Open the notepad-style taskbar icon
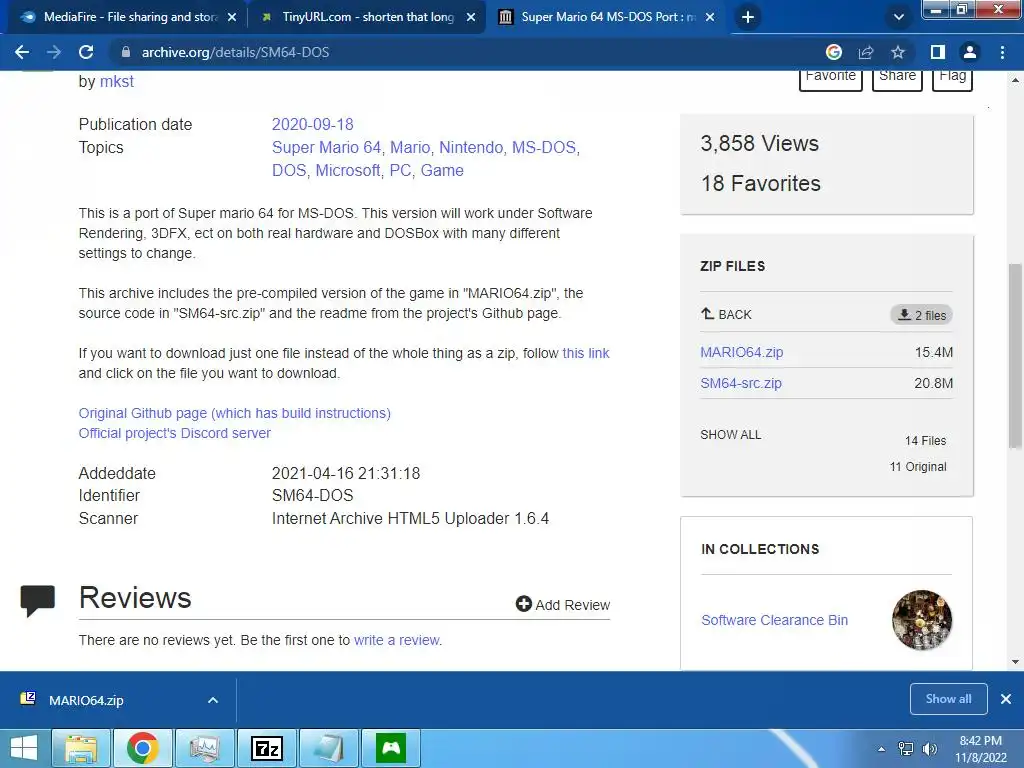 coord(329,748)
